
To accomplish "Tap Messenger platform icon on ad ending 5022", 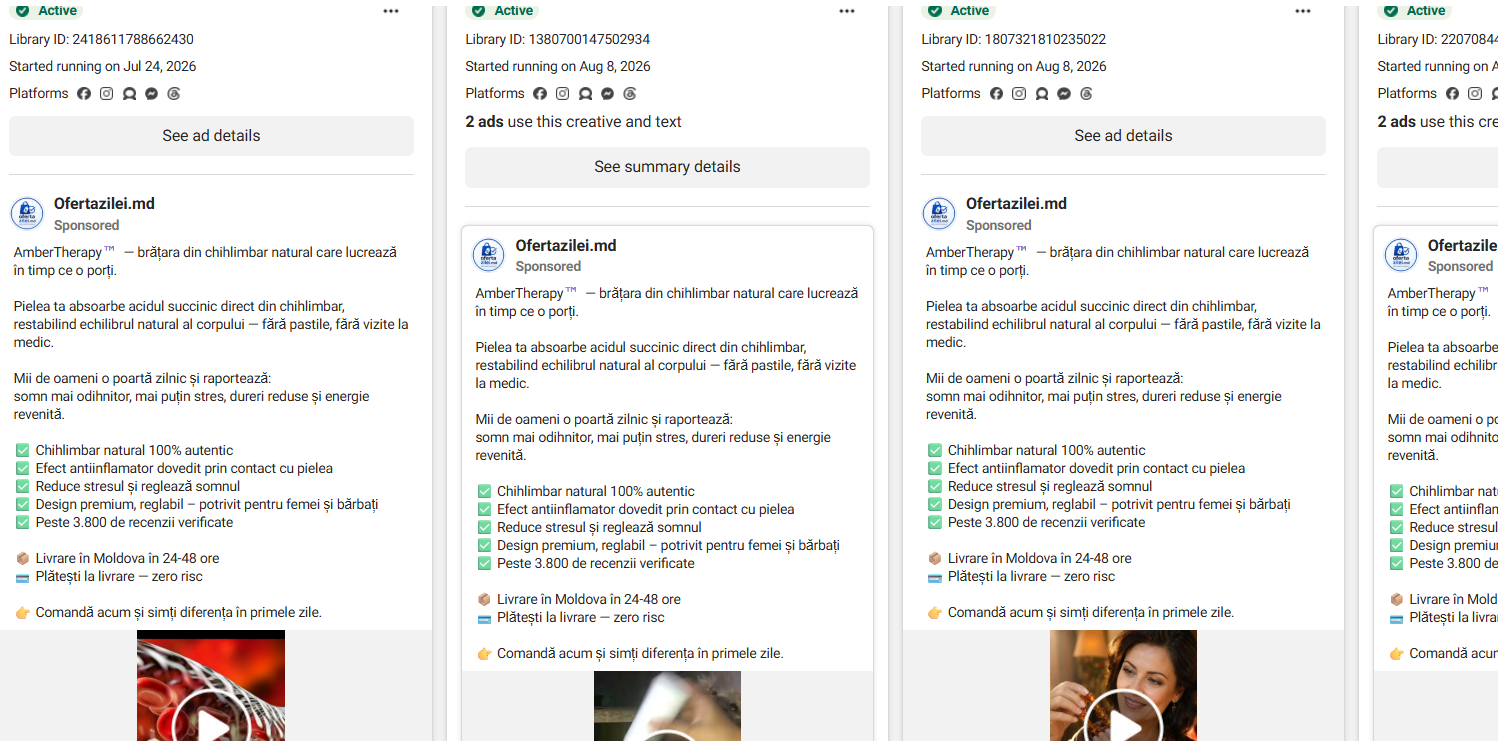I will (1064, 94).
